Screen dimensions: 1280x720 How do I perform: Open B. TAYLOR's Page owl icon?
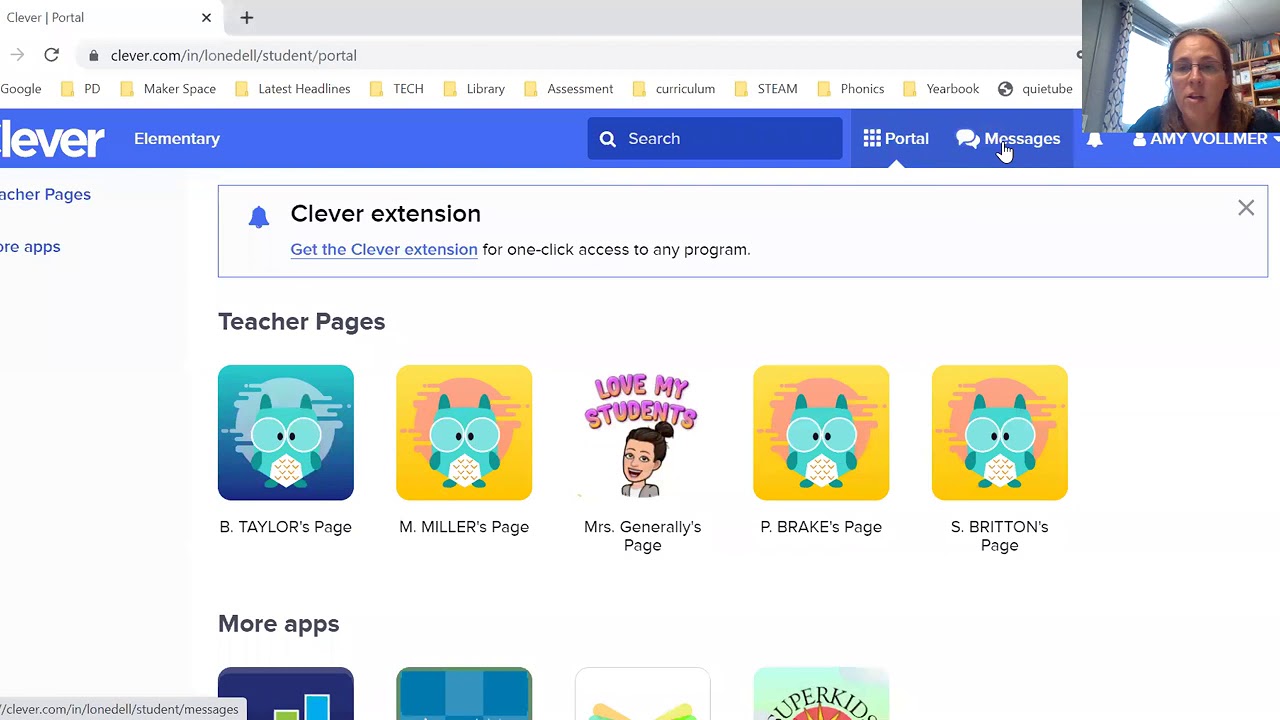(x=286, y=433)
